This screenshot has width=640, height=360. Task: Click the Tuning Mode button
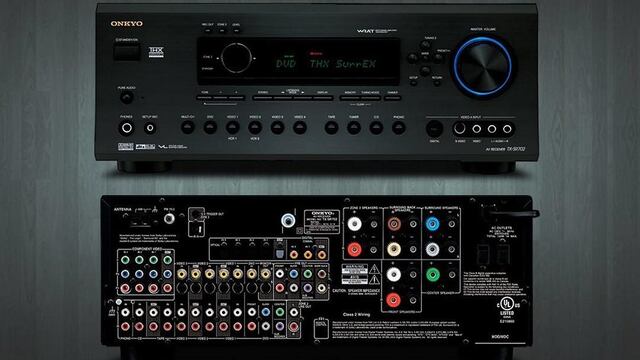pos(370,98)
